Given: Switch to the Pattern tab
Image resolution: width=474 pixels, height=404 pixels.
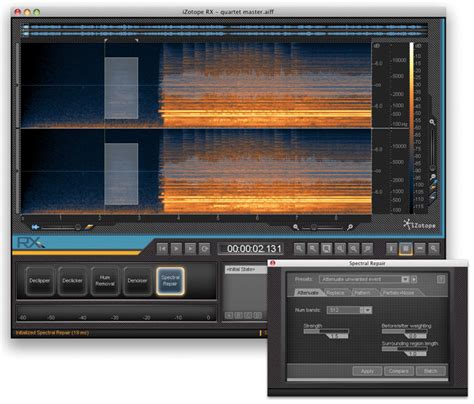Looking at the screenshot, I should pos(362,292).
